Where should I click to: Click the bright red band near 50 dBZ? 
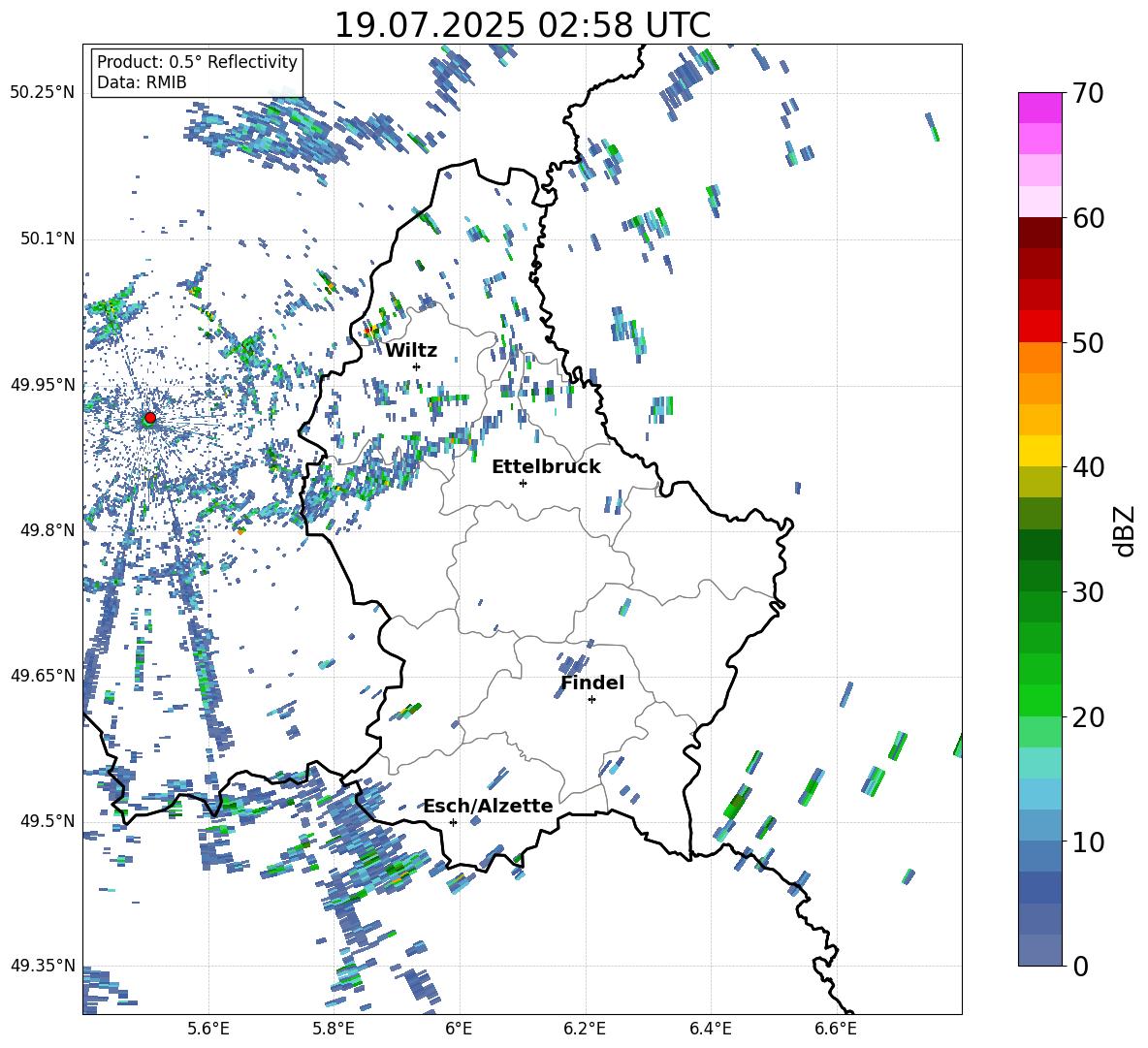click(1039, 327)
